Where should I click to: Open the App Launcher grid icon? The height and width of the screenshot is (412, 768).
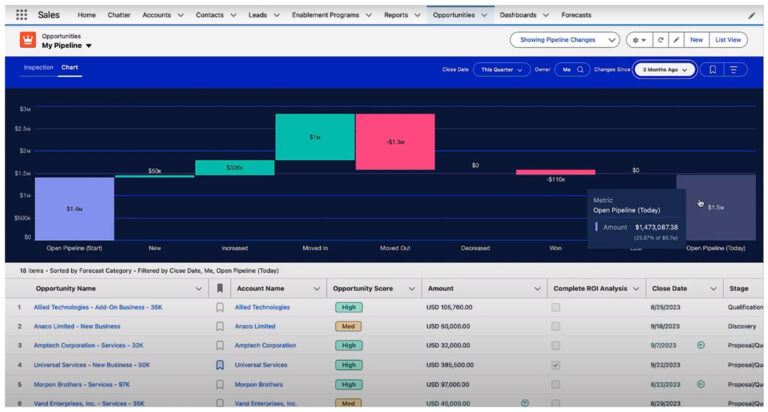point(22,15)
